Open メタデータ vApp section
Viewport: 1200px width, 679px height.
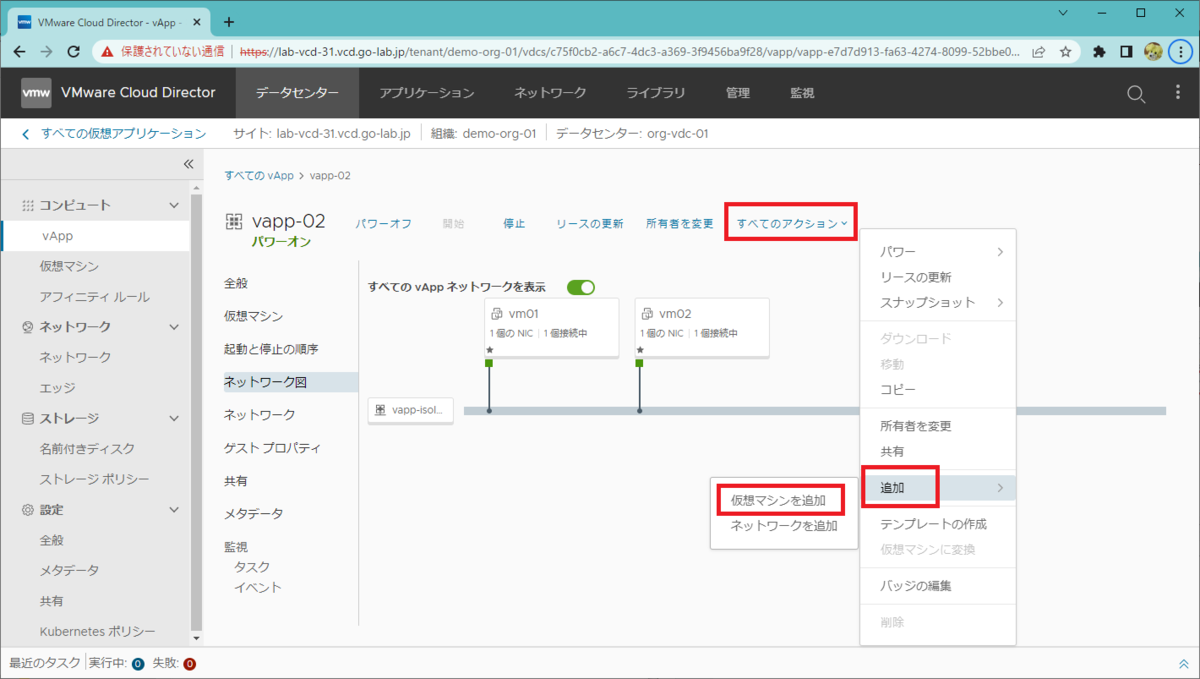(253, 514)
